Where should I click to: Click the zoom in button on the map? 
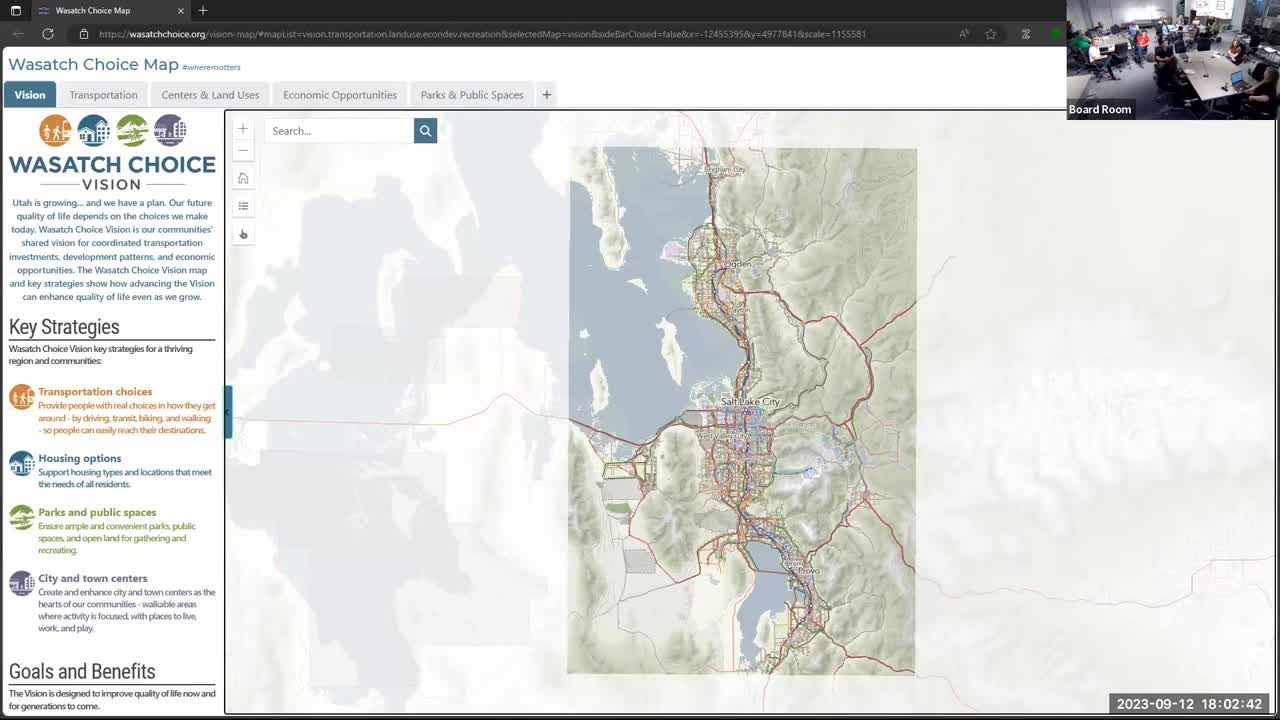coord(242,128)
